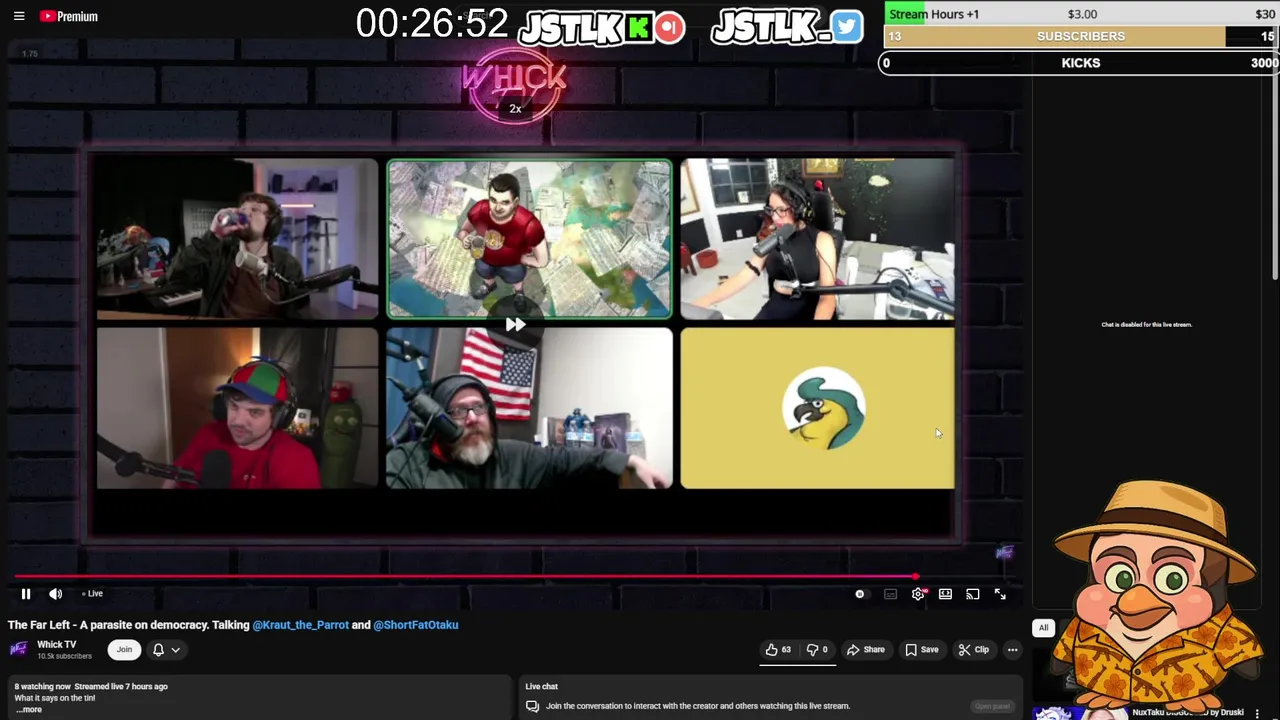Click the $3.00 stream goal value

(x=1082, y=14)
